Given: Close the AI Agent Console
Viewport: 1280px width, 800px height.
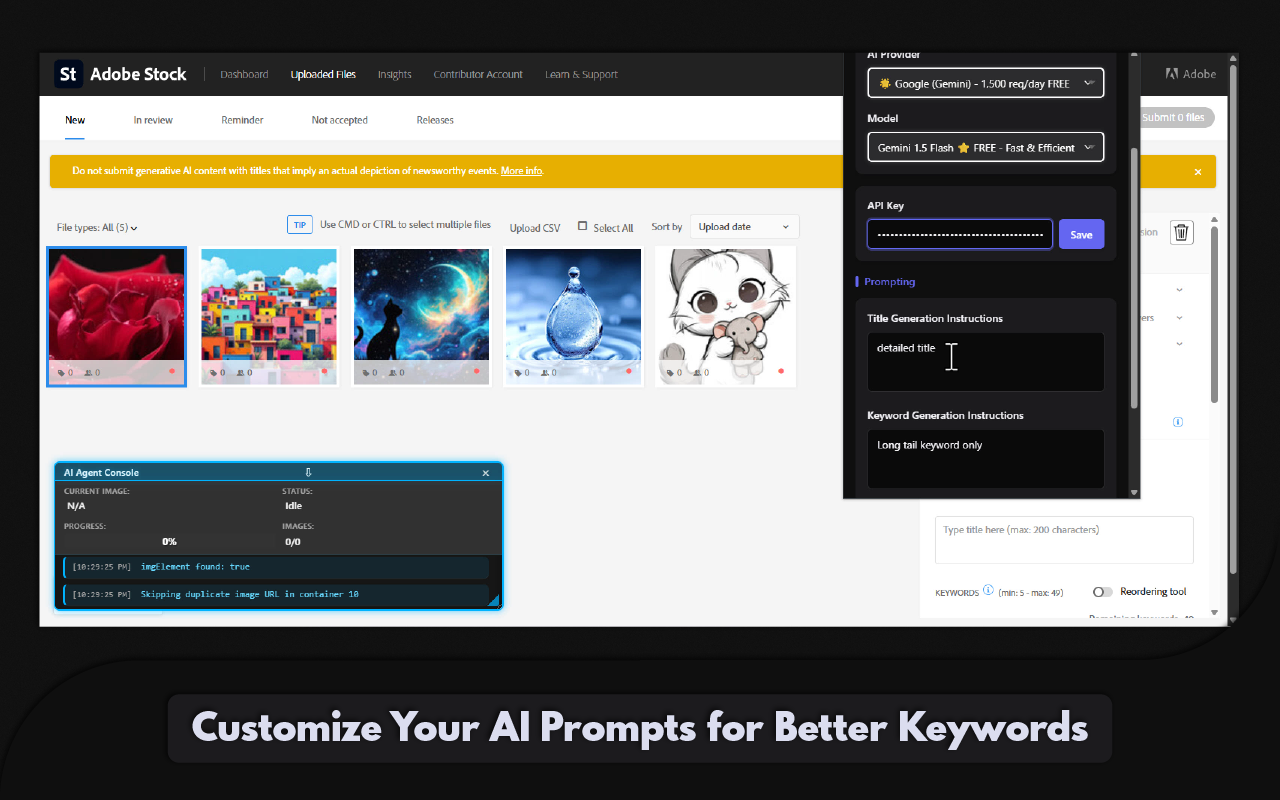Looking at the screenshot, I should coord(486,473).
